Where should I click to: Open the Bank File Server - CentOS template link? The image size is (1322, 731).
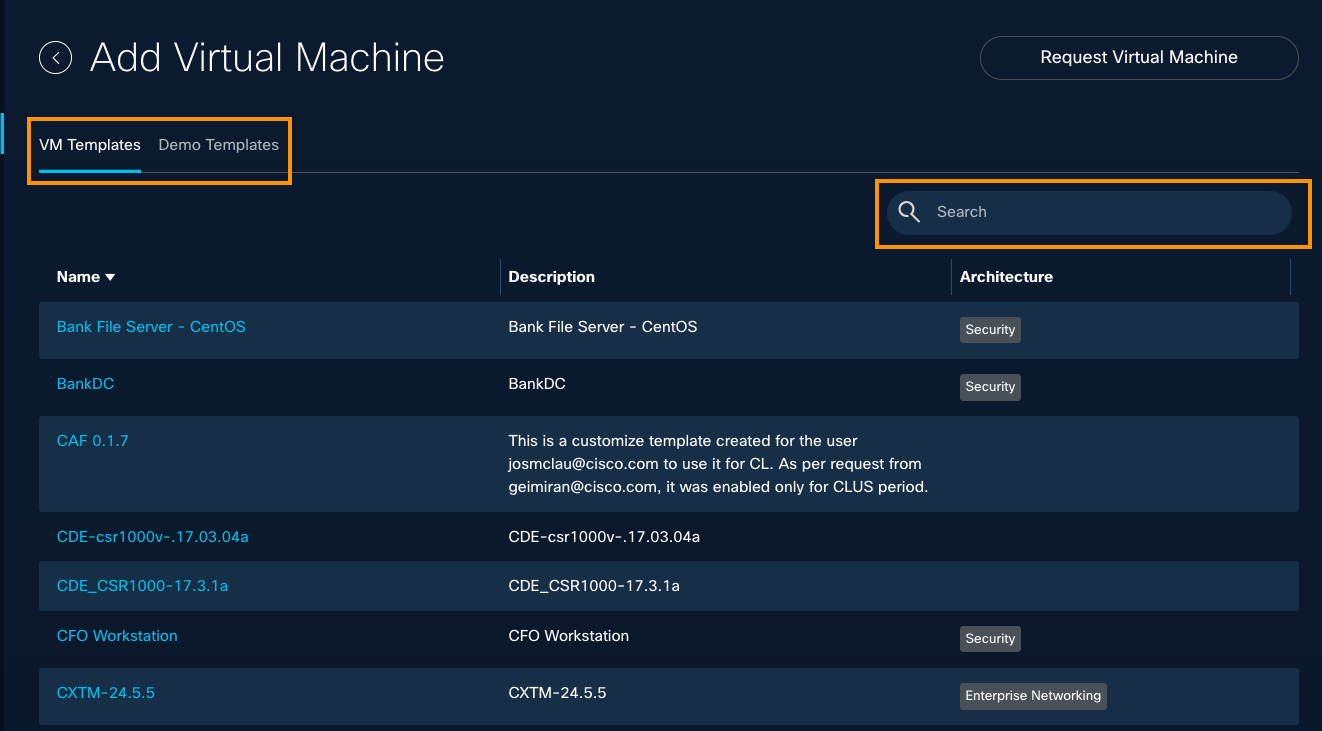coord(151,327)
